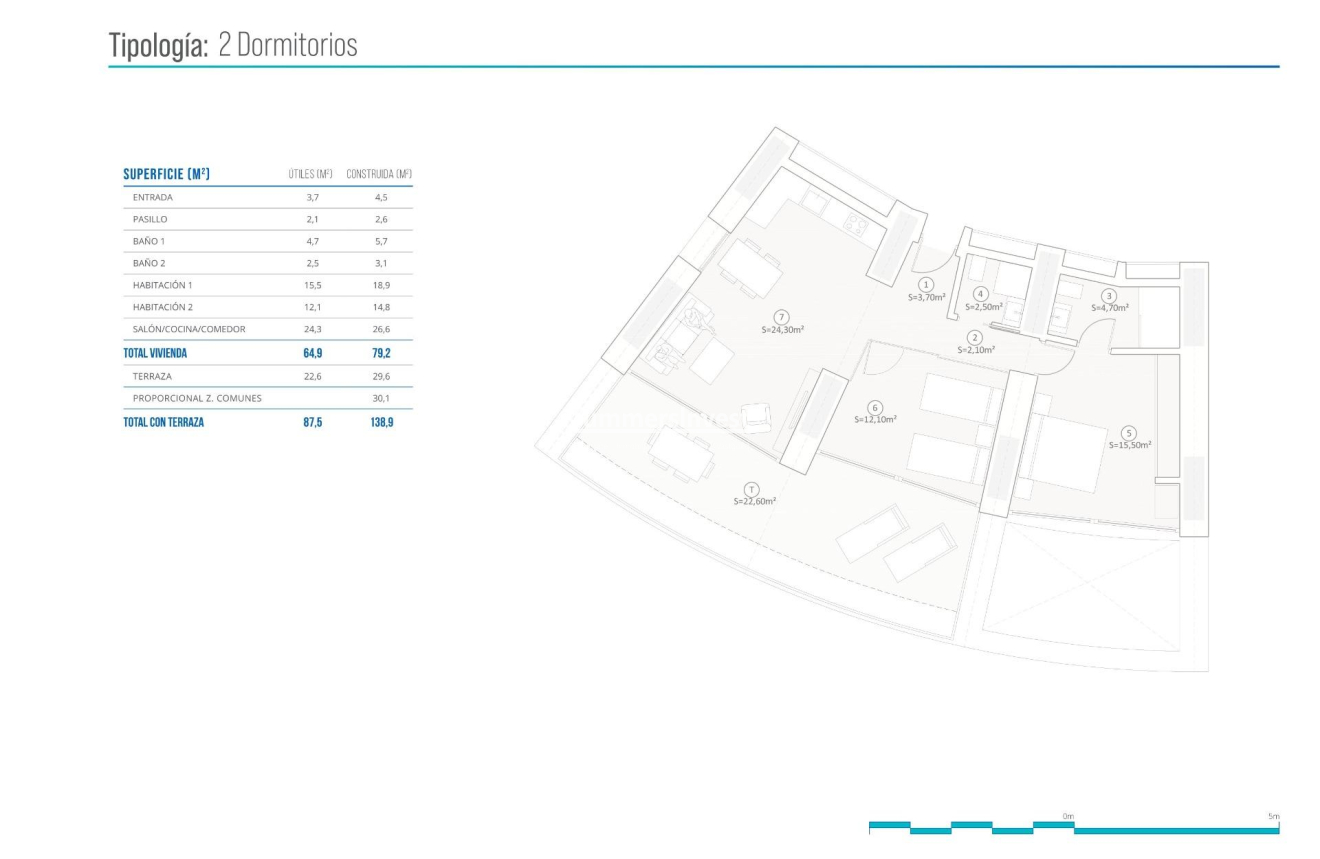The width and height of the screenshot is (1320, 859).
Task: Click room marker 3 on the floor plan
Action: [1109, 296]
